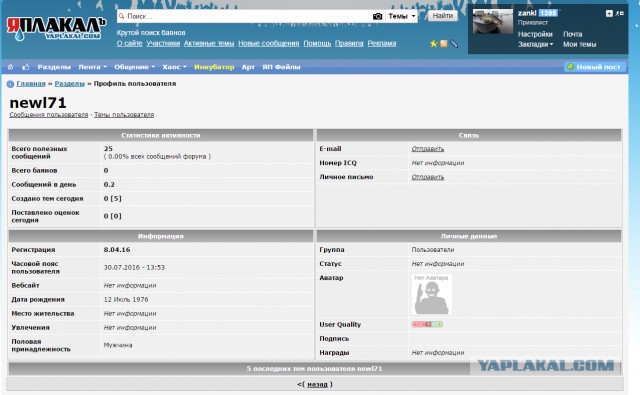640x395 pixels.
Task: Open the ЯП Файлы section
Action: click(281, 67)
